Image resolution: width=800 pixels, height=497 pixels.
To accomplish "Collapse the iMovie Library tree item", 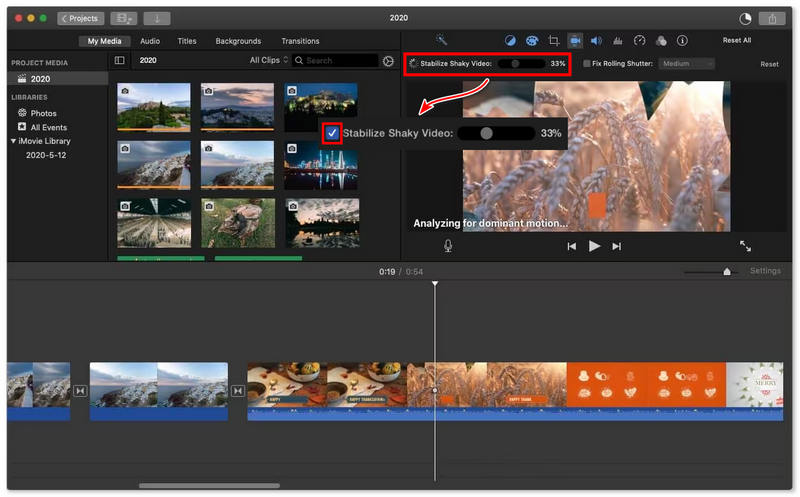I will coord(13,141).
